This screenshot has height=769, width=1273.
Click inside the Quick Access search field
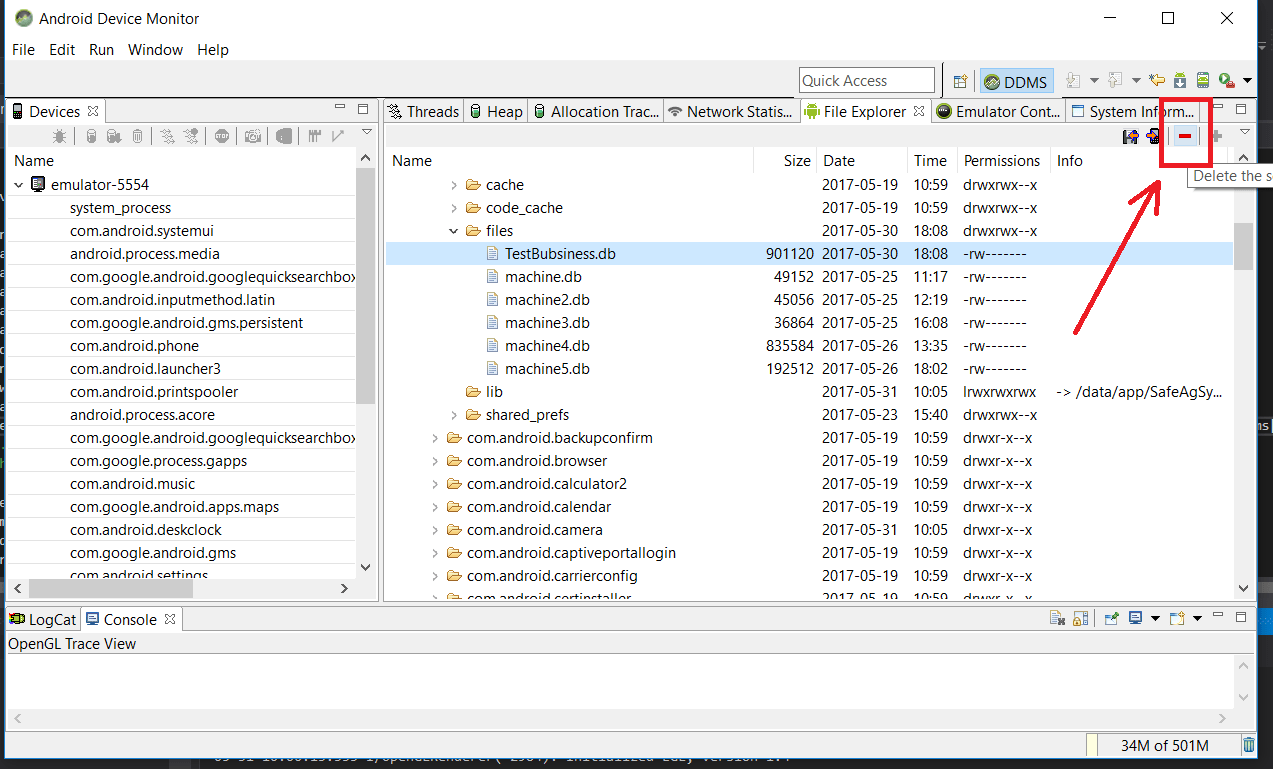[x=865, y=80]
